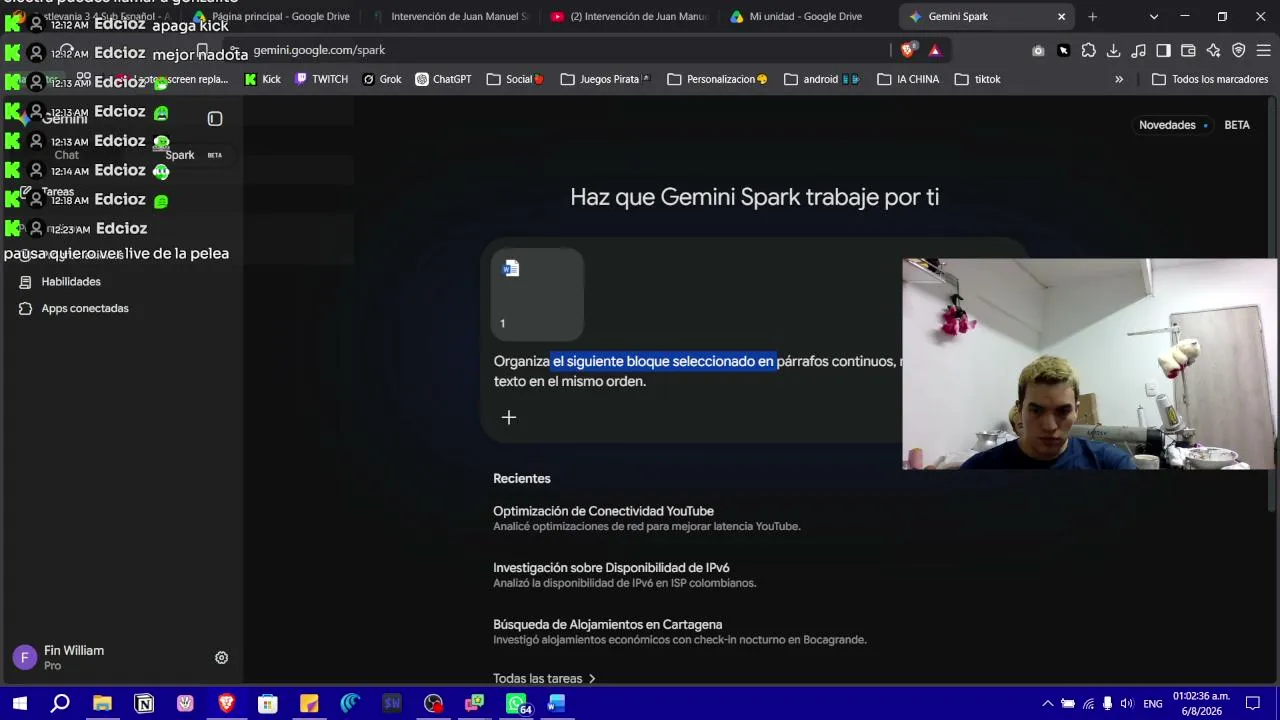The width and height of the screenshot is (1280, 720).
Task: Expand the Personalizacion bookmarks folder
Action: point(717,79)
